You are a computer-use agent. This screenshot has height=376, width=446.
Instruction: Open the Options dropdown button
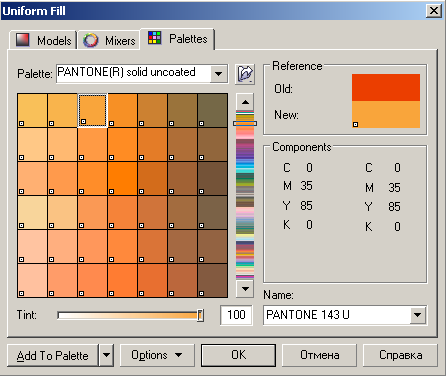pyautogui.click(x=157, y=355)
